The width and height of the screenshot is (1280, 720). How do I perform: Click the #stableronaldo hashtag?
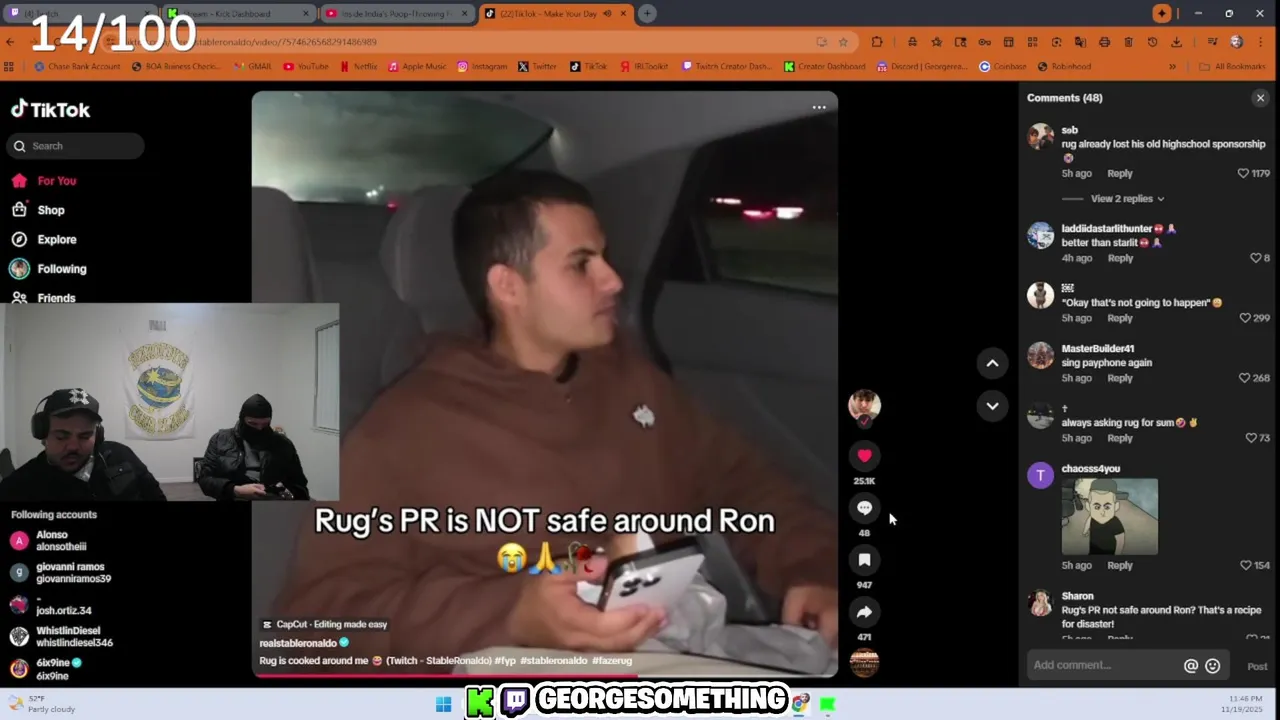click(x=554, y=661)
